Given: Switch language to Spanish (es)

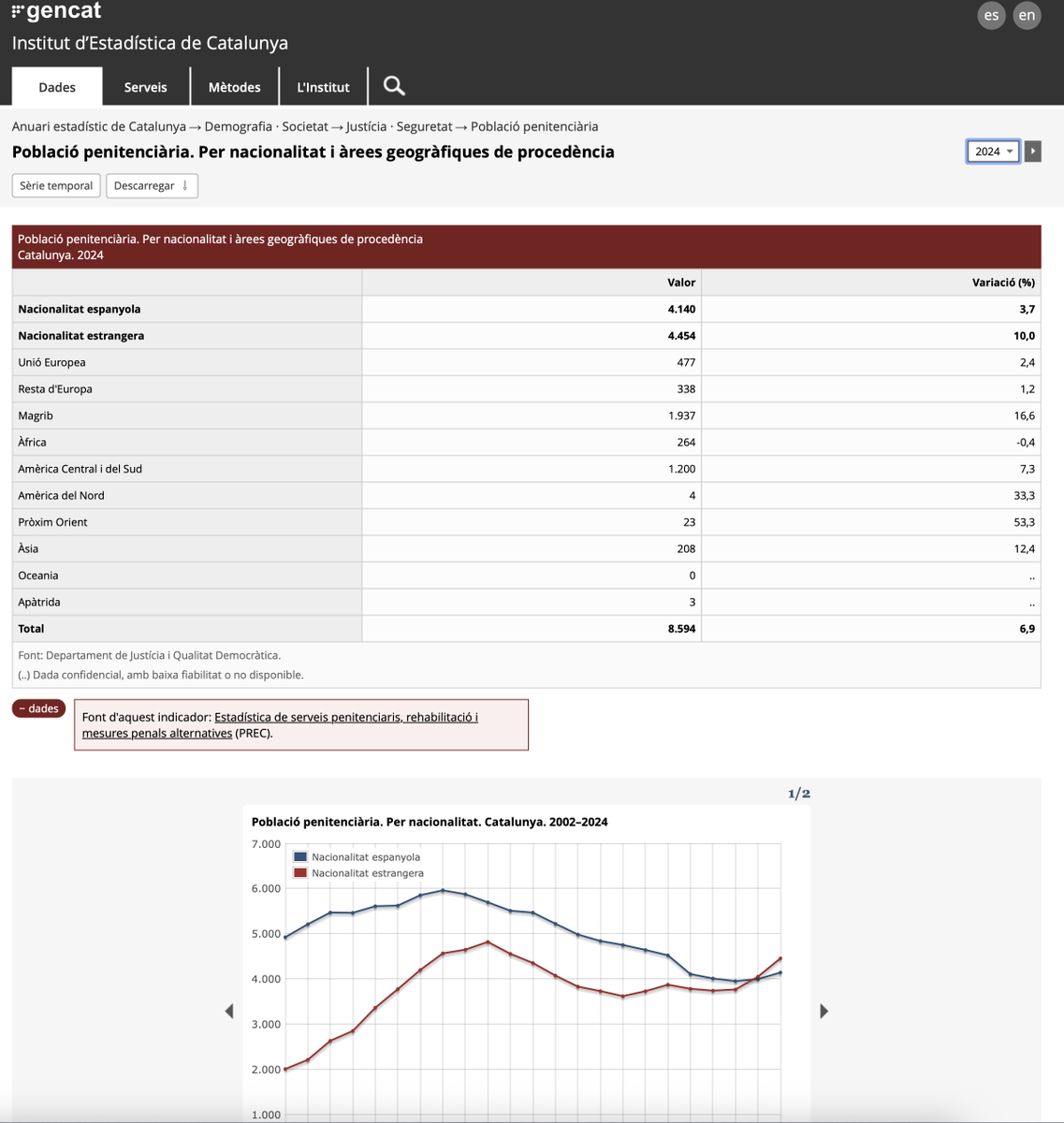Looking at the screenshot, I should pos(991,15).
